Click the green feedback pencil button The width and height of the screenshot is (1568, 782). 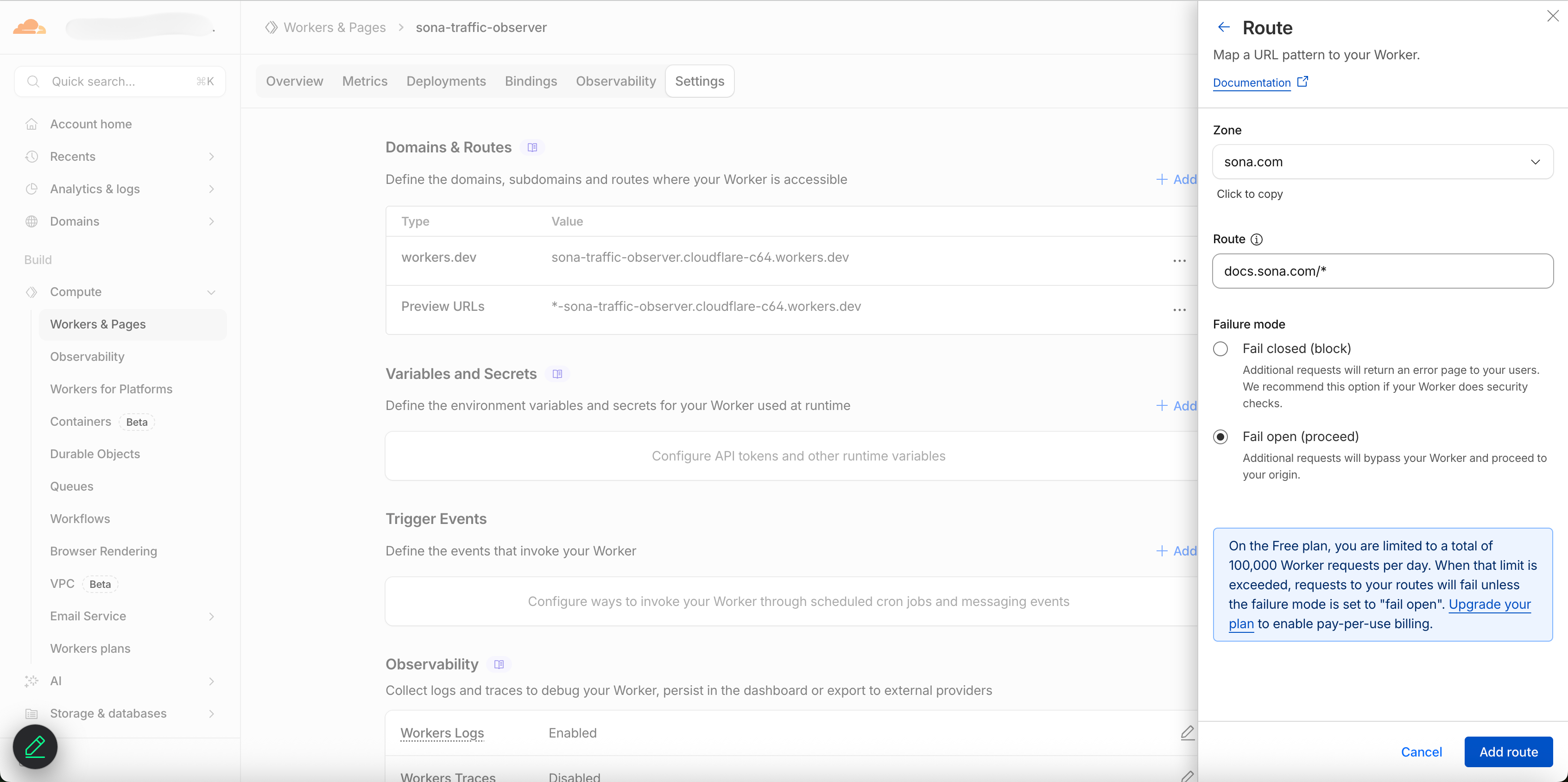click(x=35, y=746)
